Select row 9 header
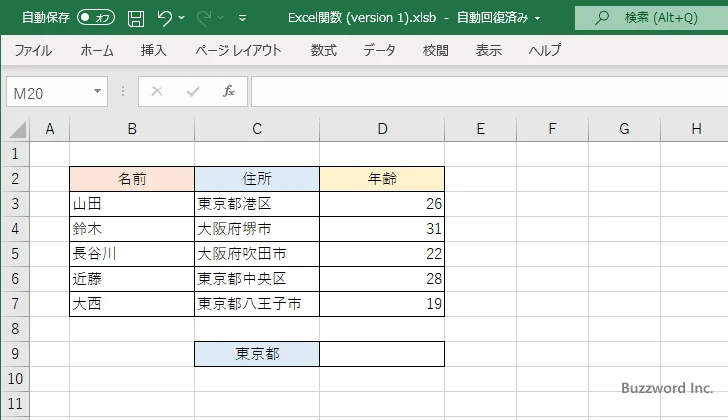Image resolution: width=728 pixels, height=420 pixels. (x=15, y=354)
